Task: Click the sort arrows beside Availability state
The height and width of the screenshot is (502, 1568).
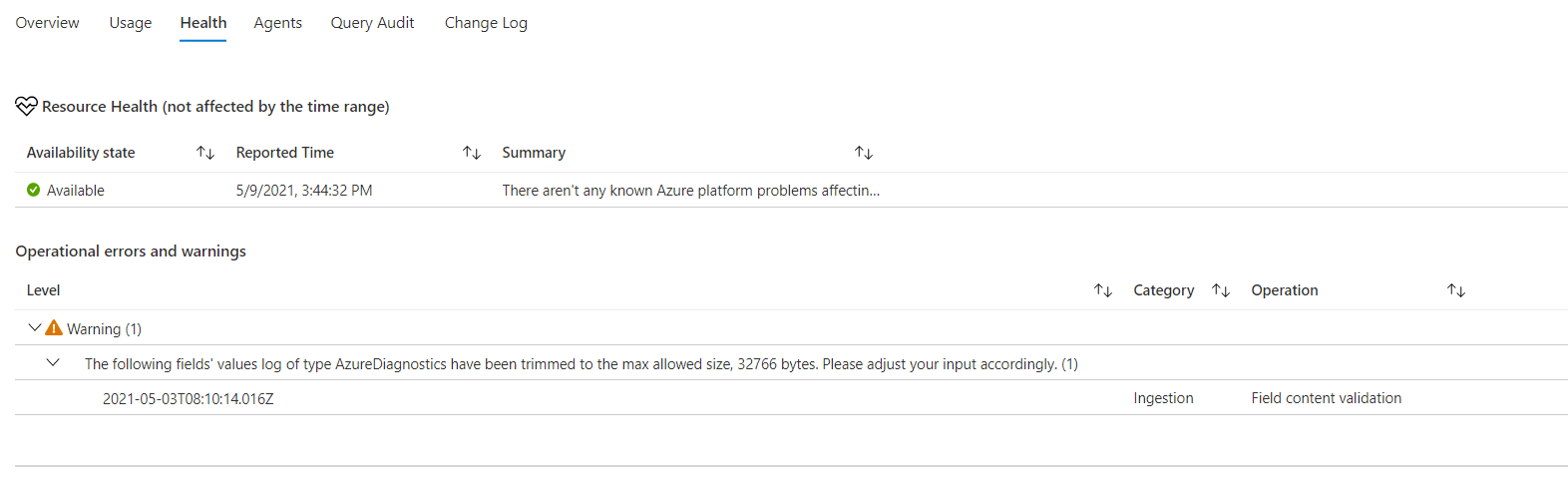Action: coord(205,153)
